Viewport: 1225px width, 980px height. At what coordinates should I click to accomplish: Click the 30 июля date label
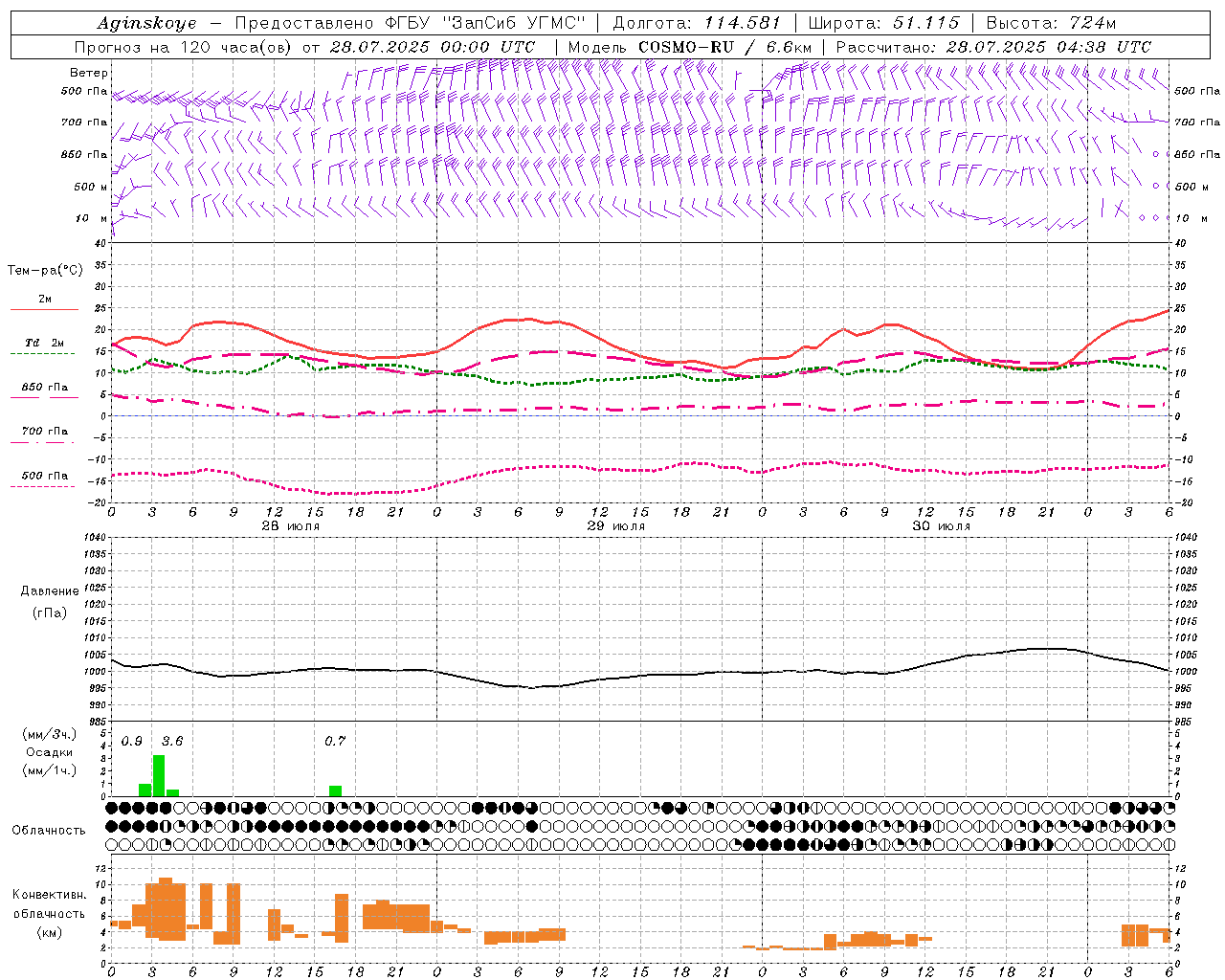tap(941, 526)
